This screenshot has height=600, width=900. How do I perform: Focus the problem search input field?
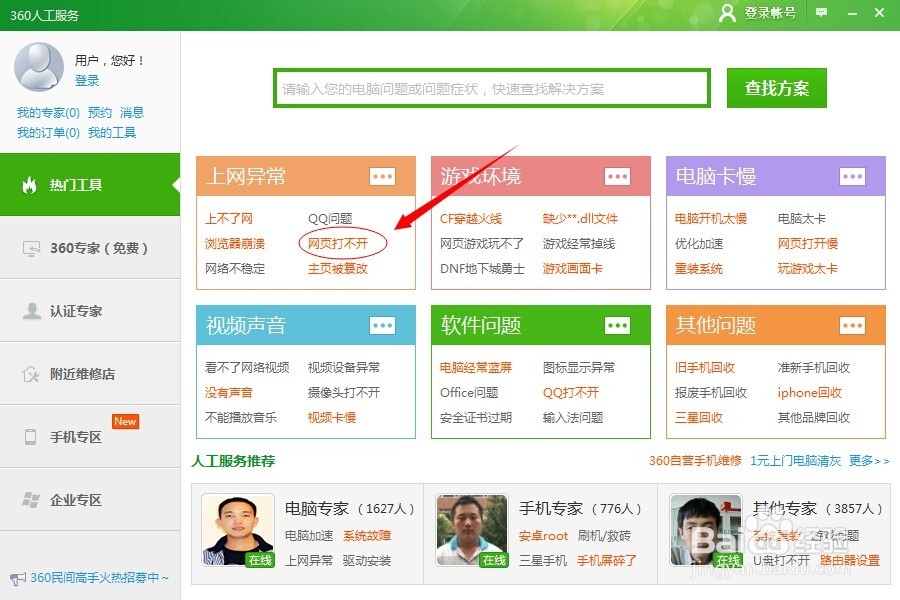pyautogui.click(x=492, y=88)
